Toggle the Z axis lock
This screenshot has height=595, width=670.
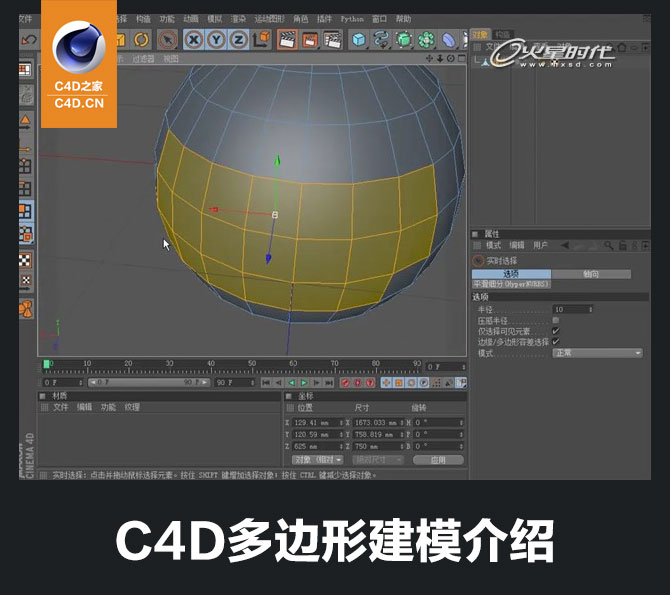[238, 40]
